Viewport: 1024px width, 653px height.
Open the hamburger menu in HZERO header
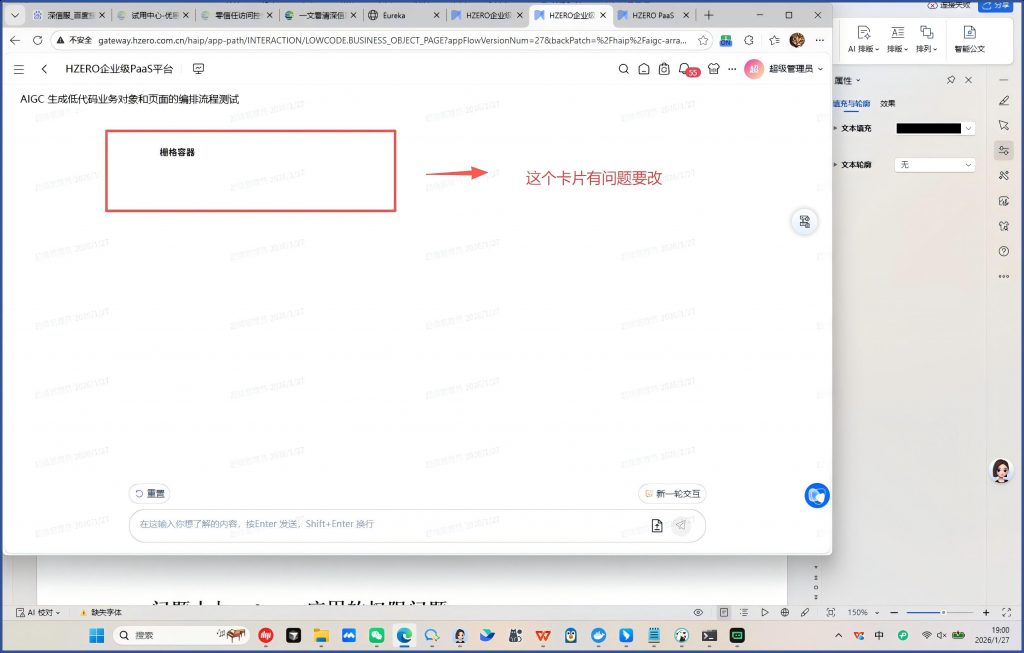coord(19,69)
